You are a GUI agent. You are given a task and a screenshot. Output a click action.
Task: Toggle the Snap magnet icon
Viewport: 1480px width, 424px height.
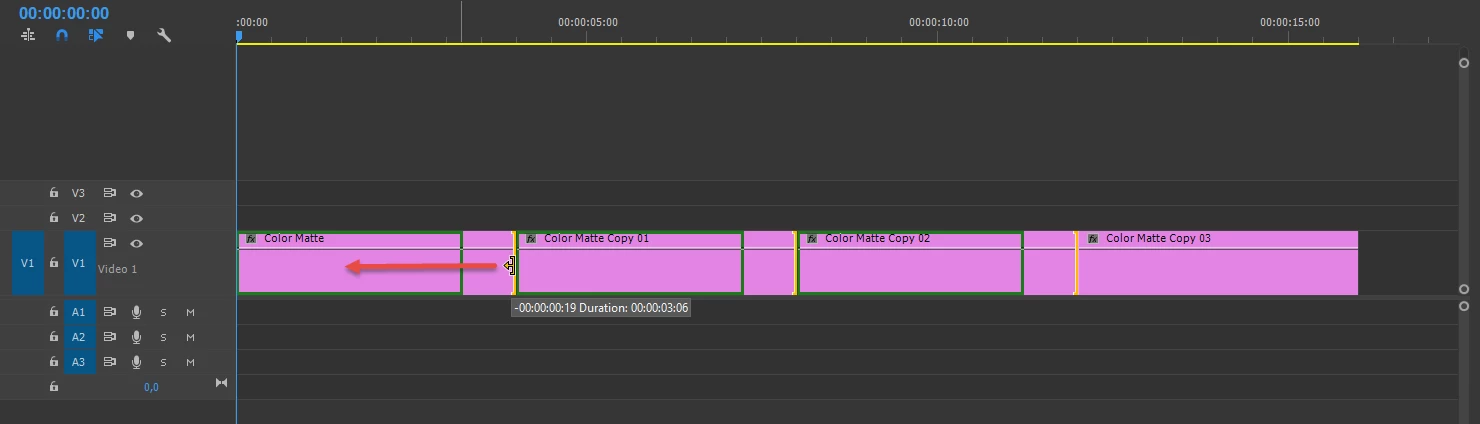(62, 35)
